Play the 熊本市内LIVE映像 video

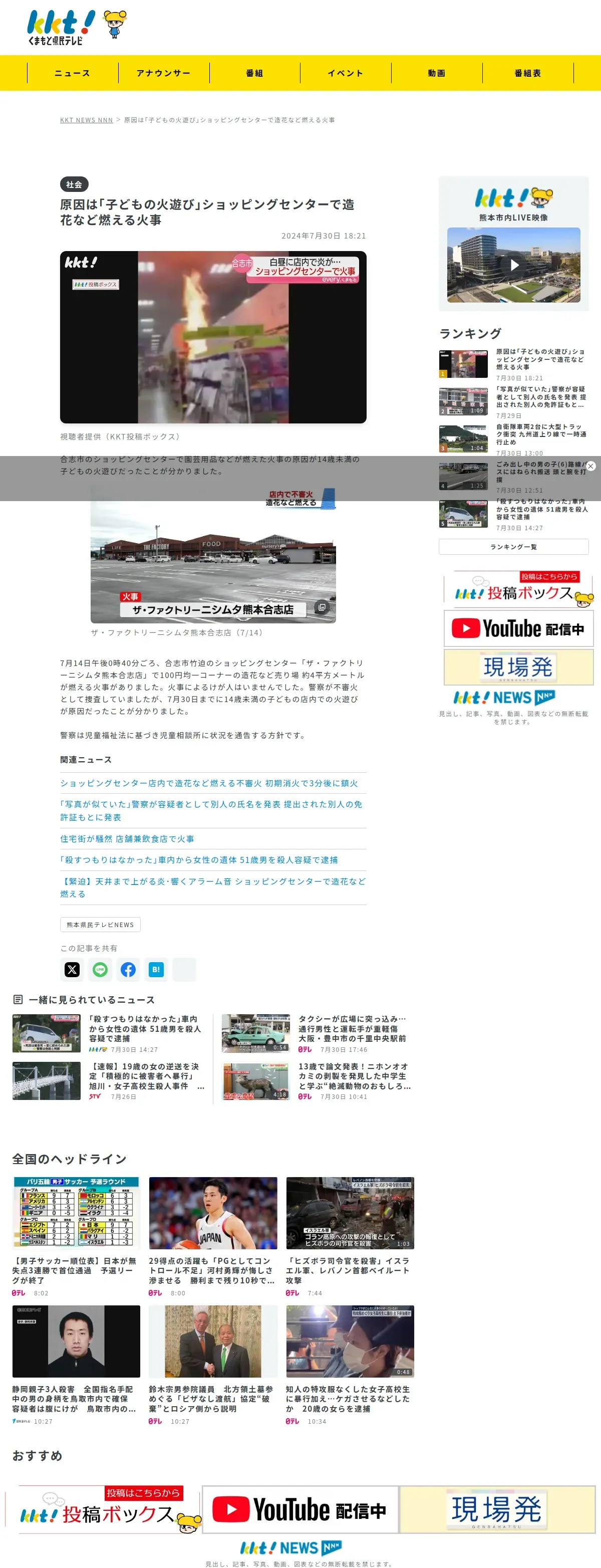point(514,265)
